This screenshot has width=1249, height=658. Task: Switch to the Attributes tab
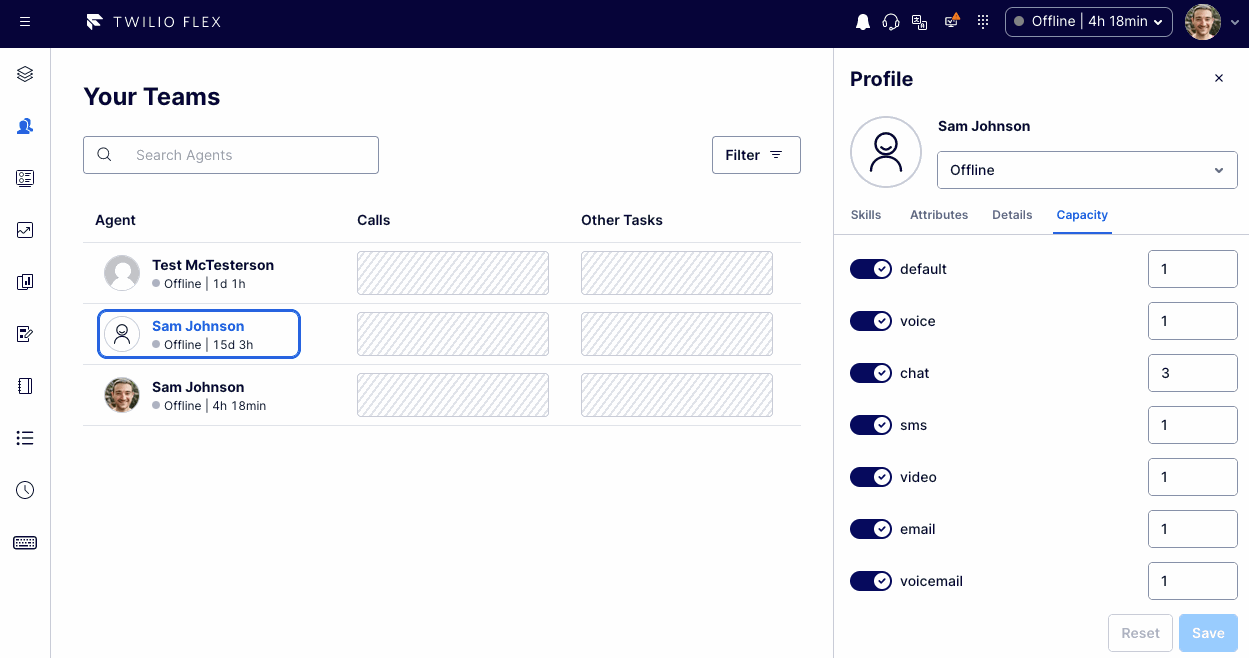[939, 215]
